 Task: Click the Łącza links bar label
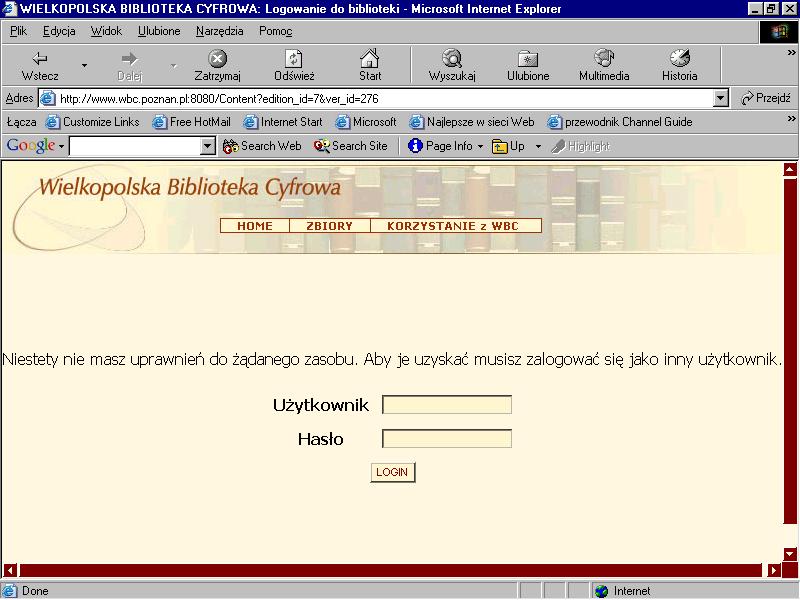tap(22, 122)
